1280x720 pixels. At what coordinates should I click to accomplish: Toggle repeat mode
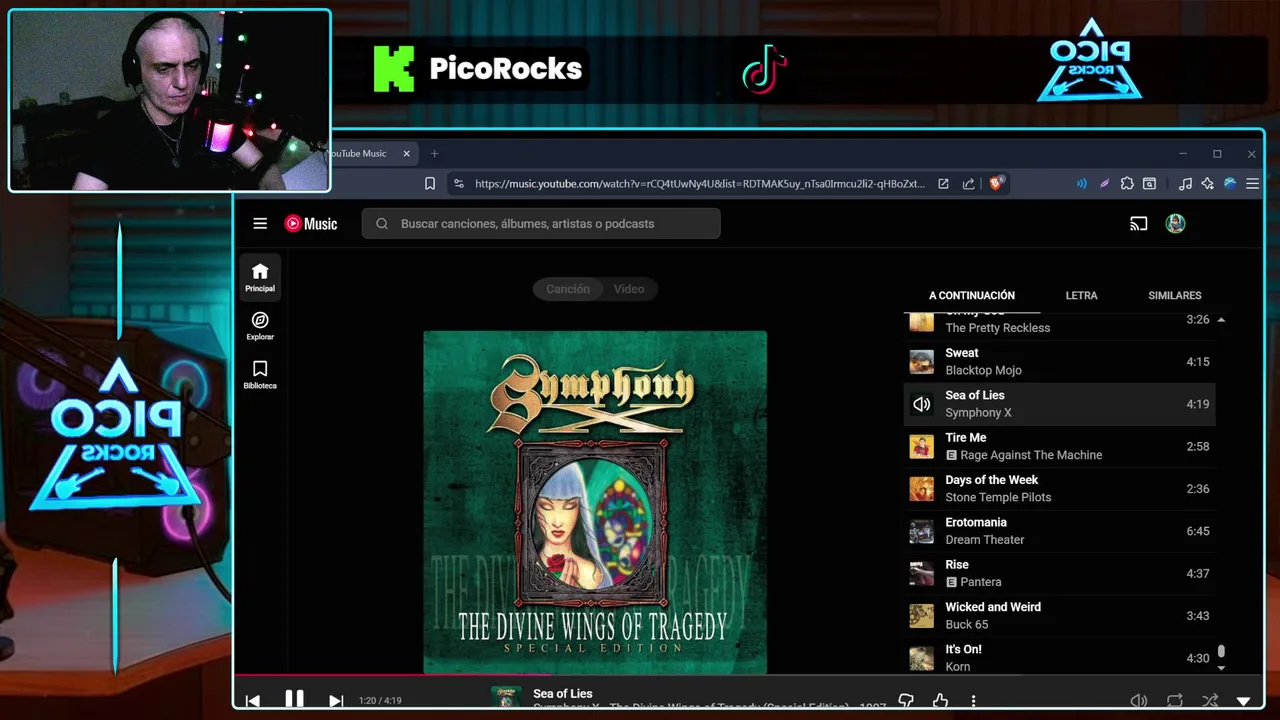1175,701
